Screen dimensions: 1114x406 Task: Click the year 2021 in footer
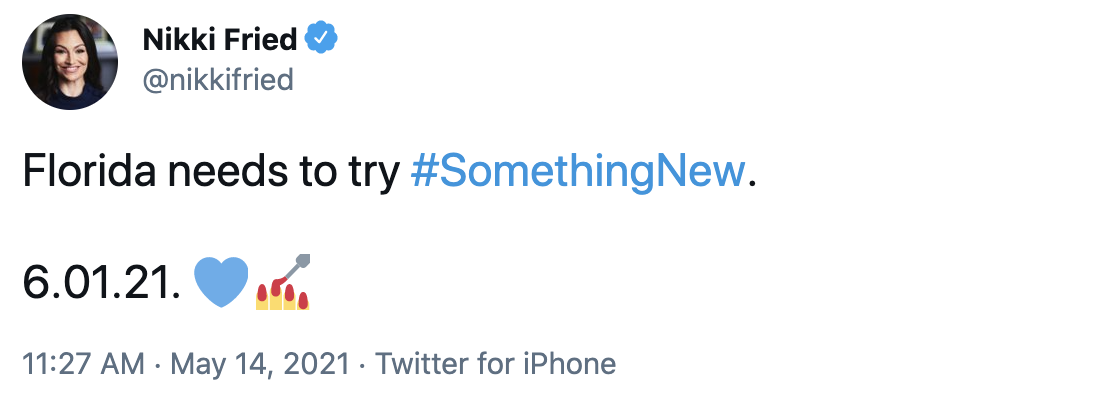(x=318, y=363)
